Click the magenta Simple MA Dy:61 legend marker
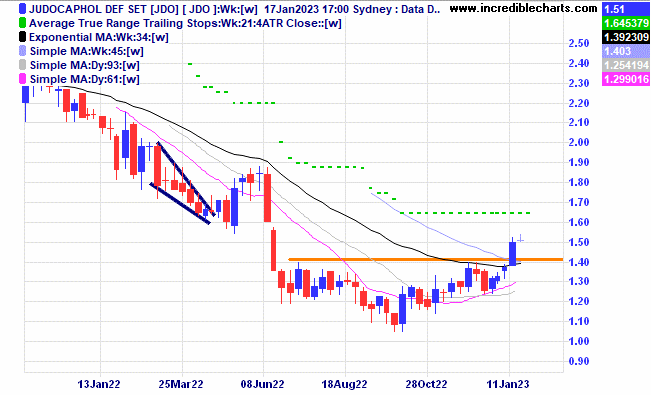 [22, 79]
